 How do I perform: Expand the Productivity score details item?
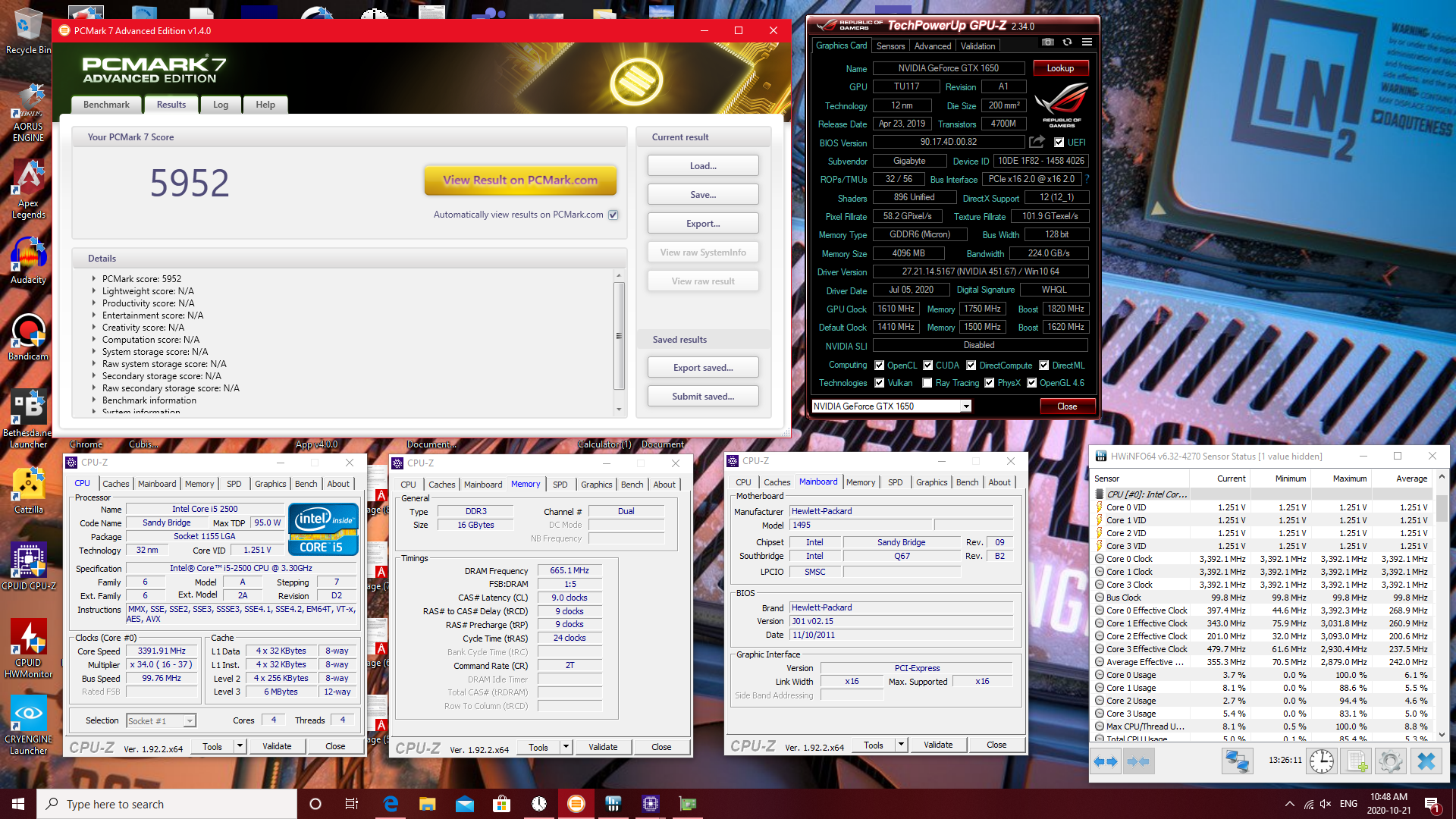(x=95, y=303)
